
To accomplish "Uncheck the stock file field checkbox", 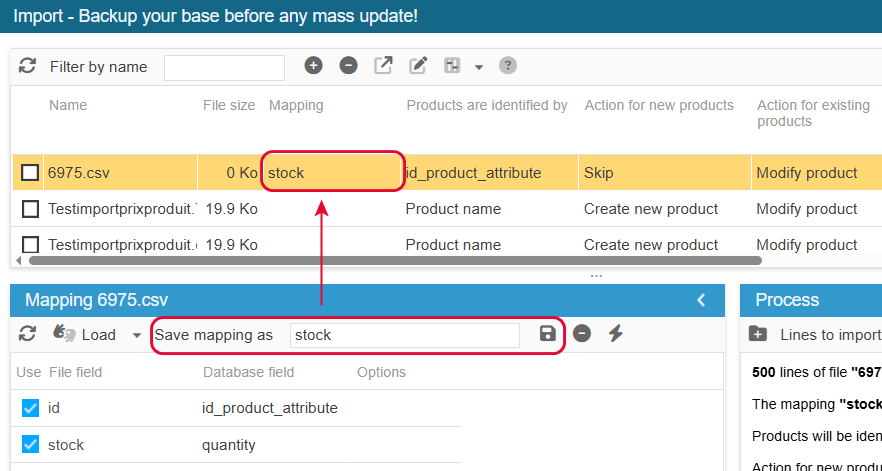I will tap(30, 445).
